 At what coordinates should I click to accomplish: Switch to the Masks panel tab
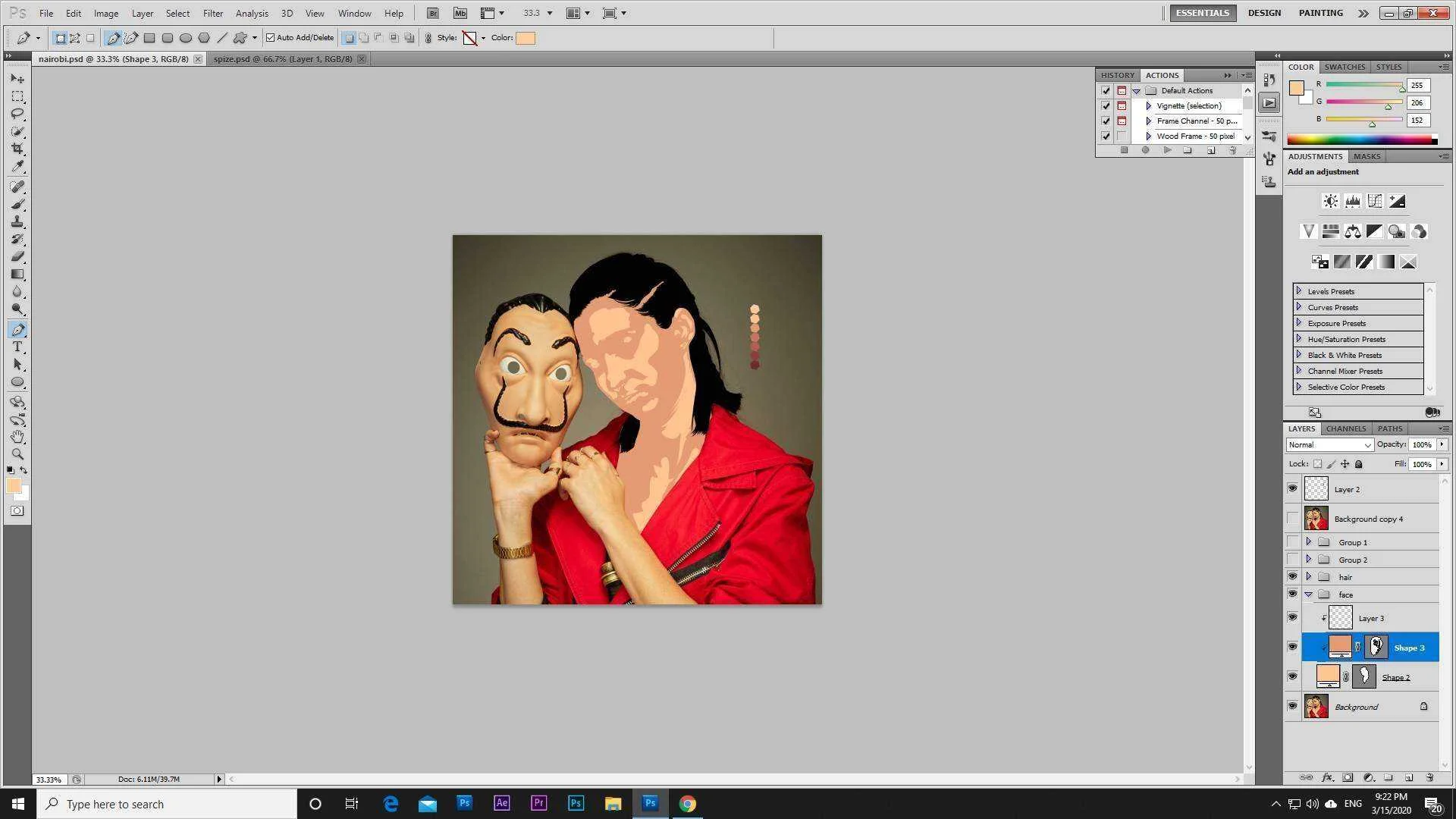pos(1367,156)
